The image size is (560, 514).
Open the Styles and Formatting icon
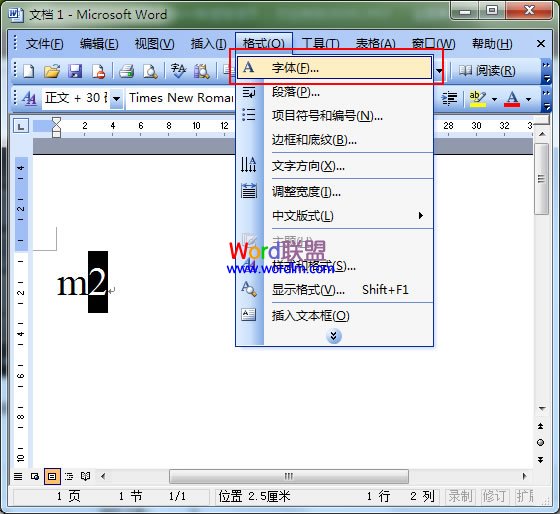click(x=29, y=98)
